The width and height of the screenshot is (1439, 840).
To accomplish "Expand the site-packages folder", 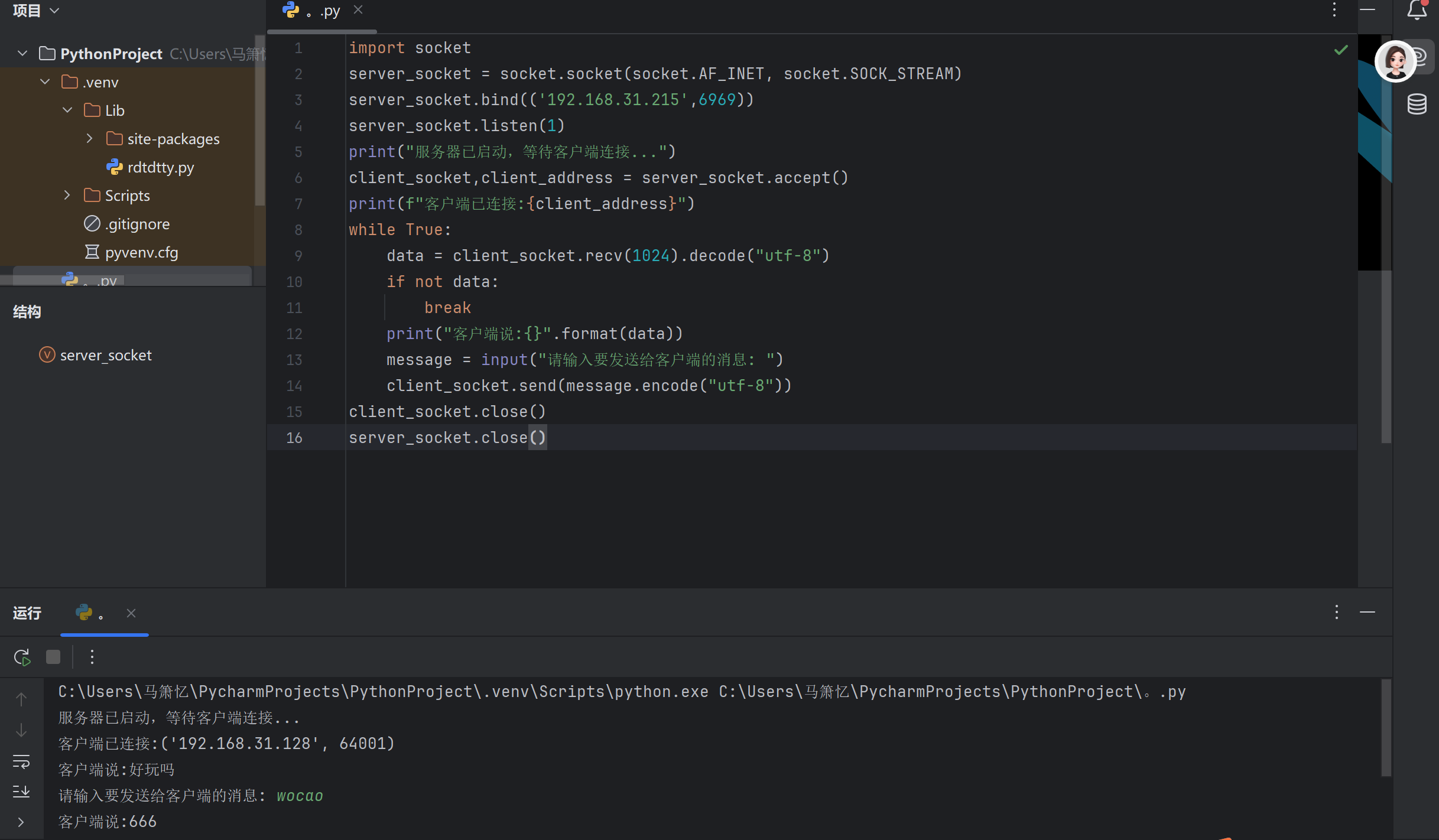I will 90,139.
